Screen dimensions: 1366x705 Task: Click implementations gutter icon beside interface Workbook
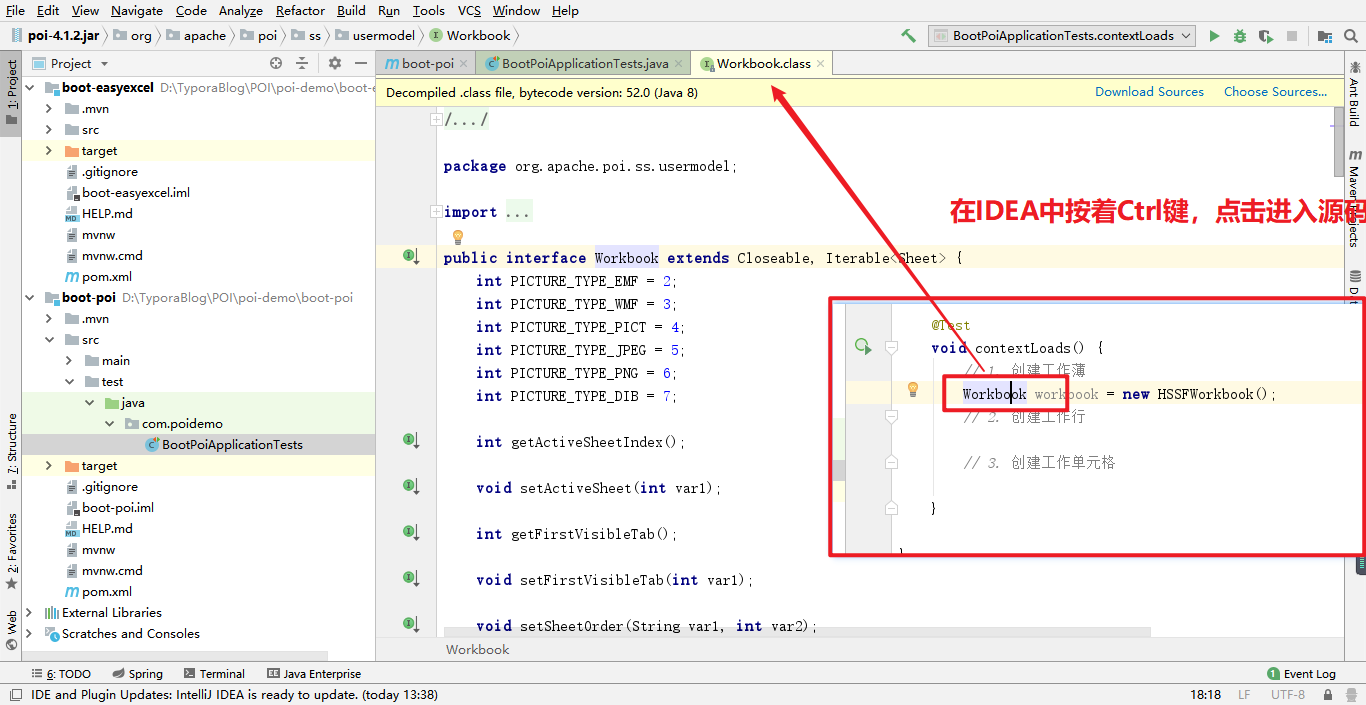[410, 257]
